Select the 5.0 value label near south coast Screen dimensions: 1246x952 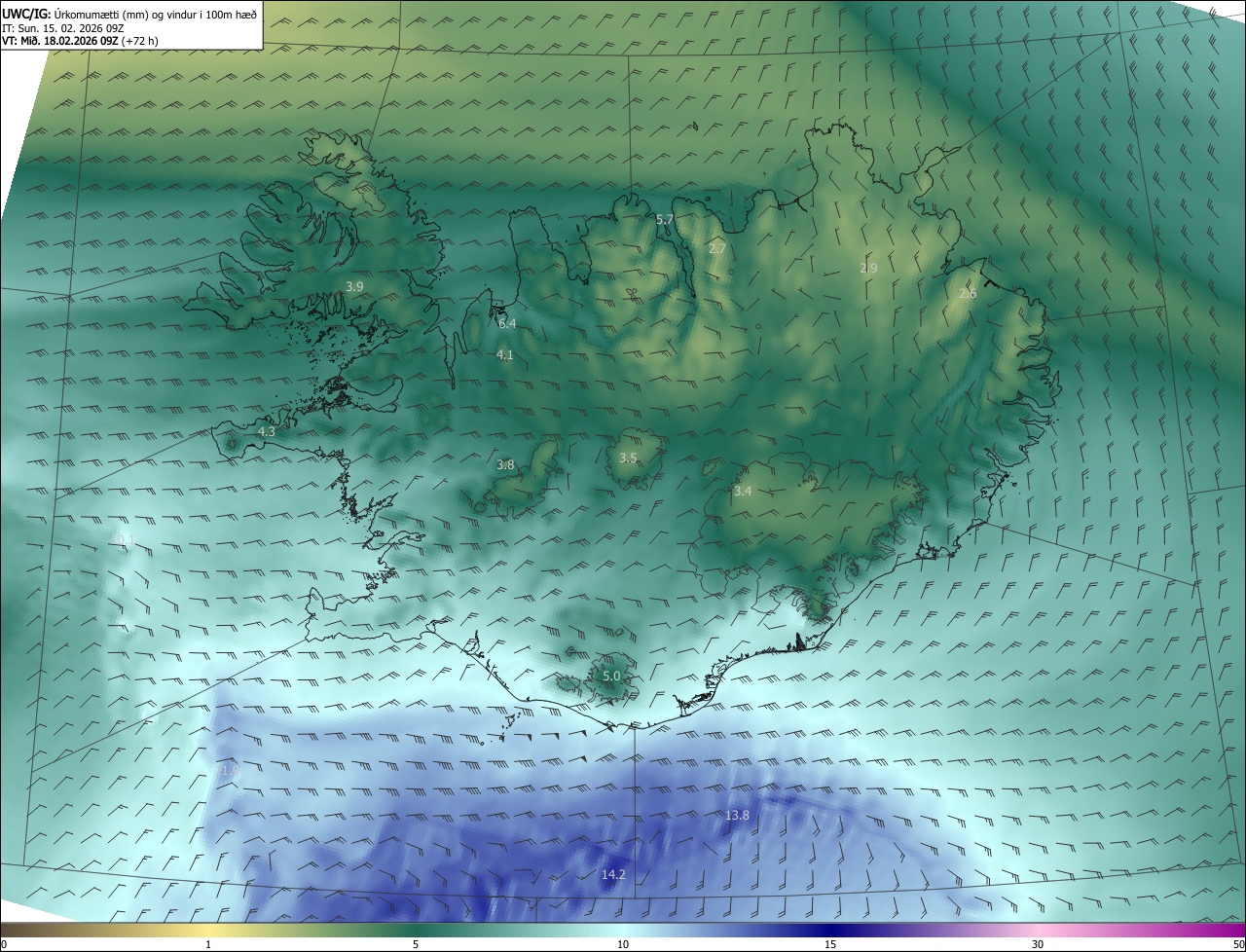(611, 676)
